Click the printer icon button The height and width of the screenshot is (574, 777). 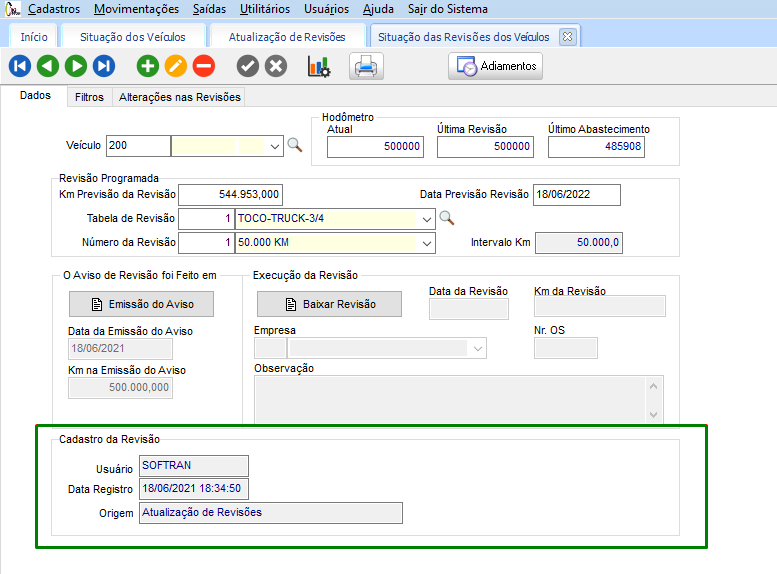366,66
